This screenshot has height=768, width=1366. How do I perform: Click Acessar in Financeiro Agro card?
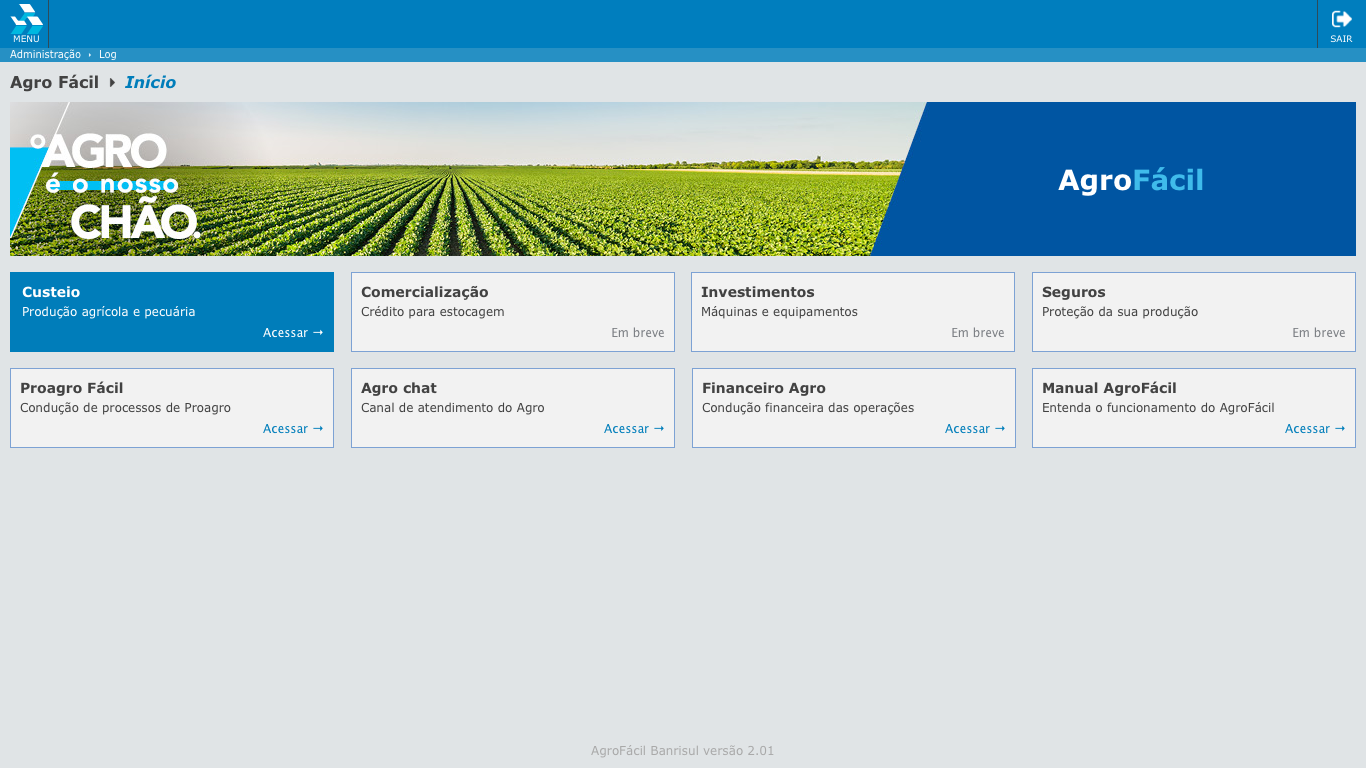(975, 429)
